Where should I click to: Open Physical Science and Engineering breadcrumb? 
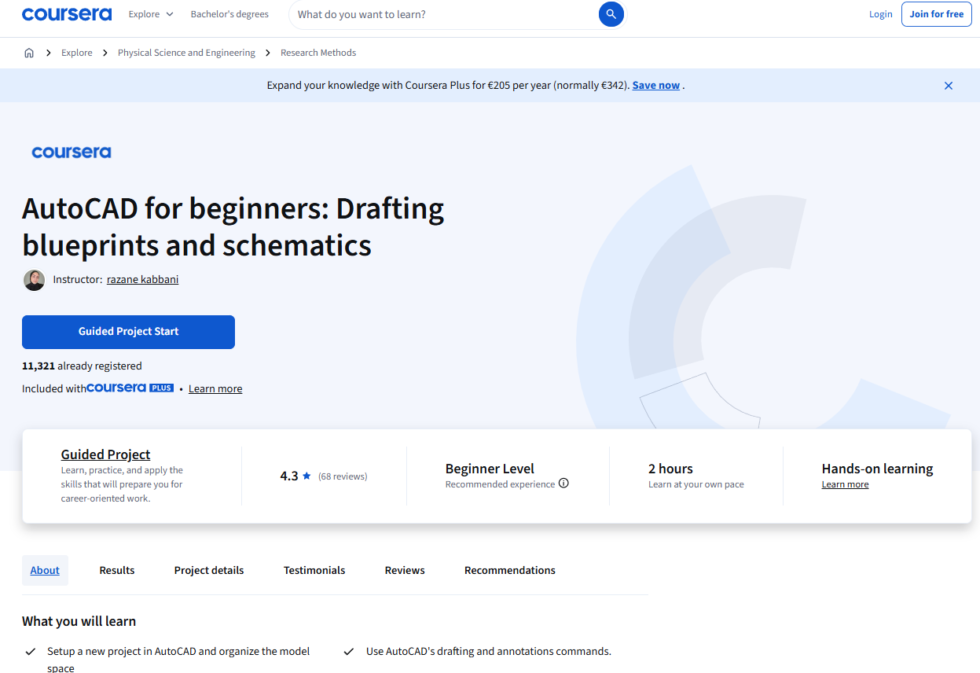(186, 53)
